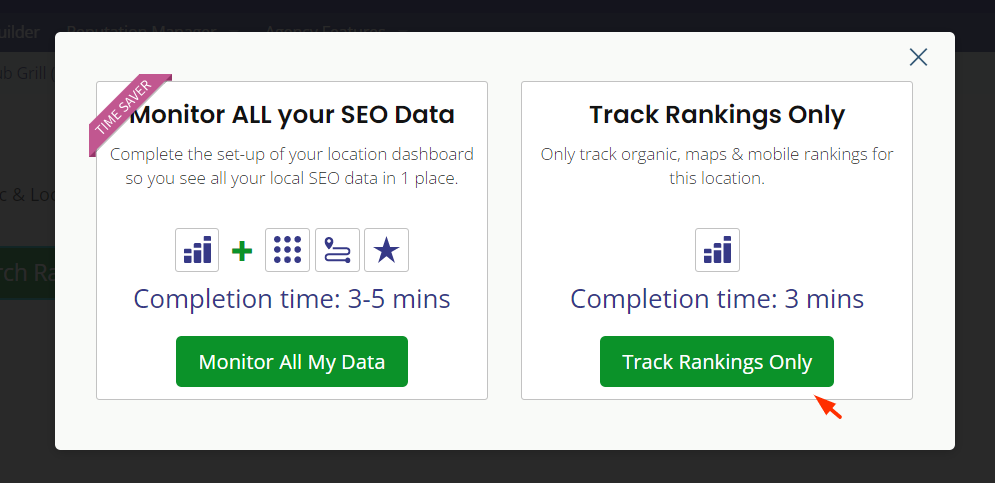Image resolution: width=995 pixels, height=483 pixels.
Task: Click the green plus icon
Action: (x=242, y=251)
